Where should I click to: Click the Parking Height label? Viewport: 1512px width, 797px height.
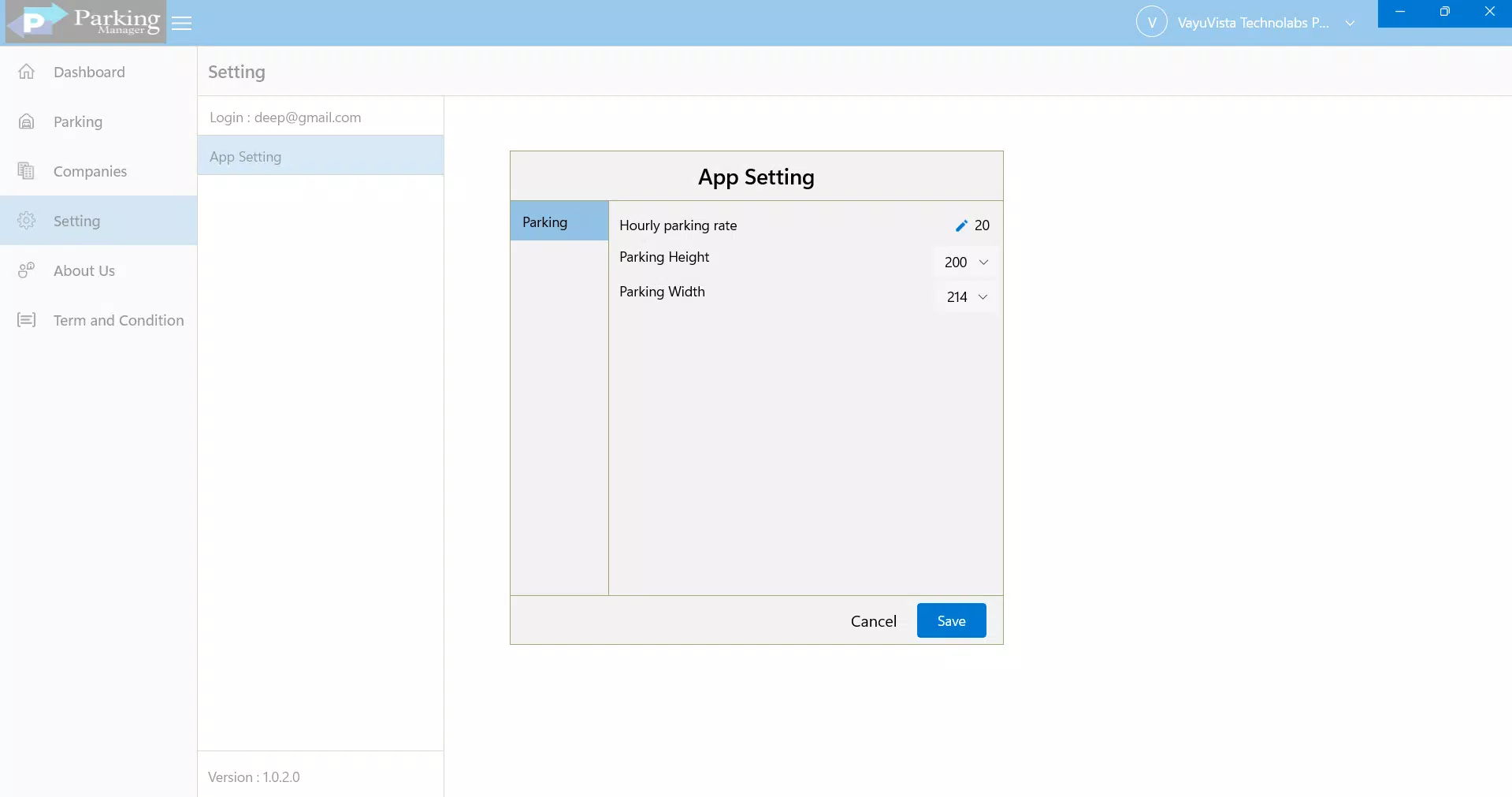664,257
